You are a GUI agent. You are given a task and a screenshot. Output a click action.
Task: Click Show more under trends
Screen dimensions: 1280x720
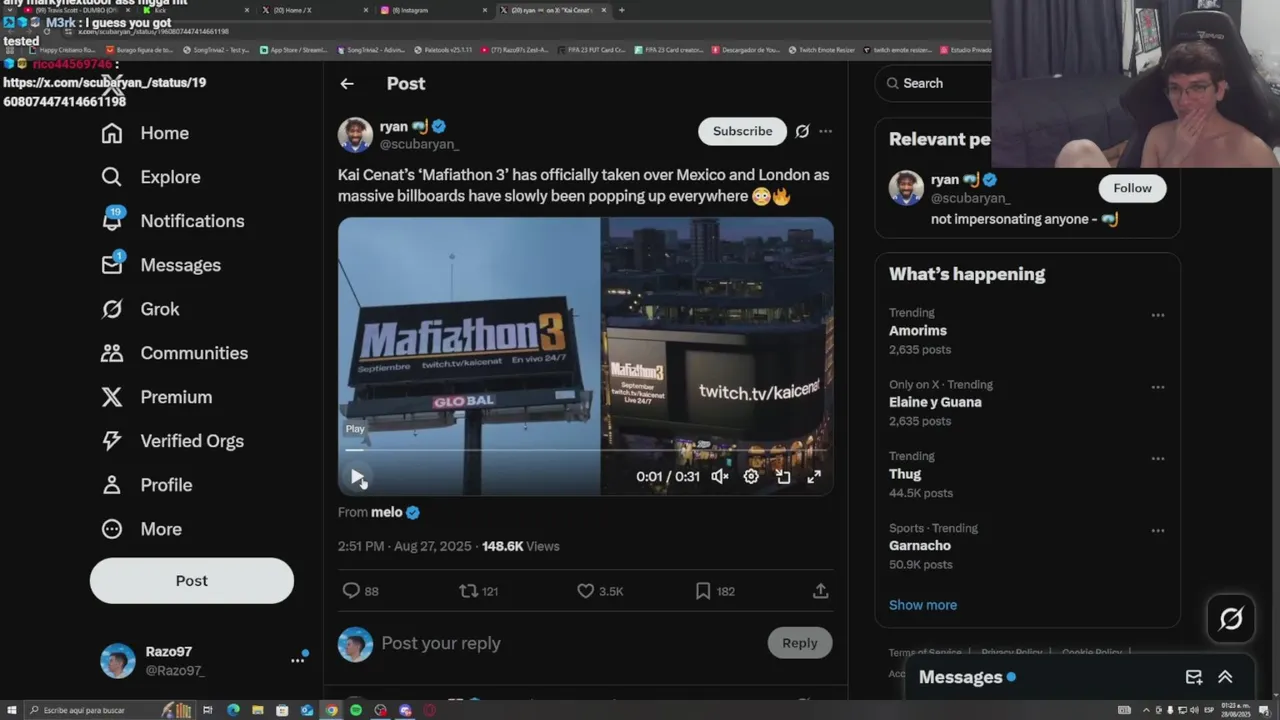click(x=923, y=605)
